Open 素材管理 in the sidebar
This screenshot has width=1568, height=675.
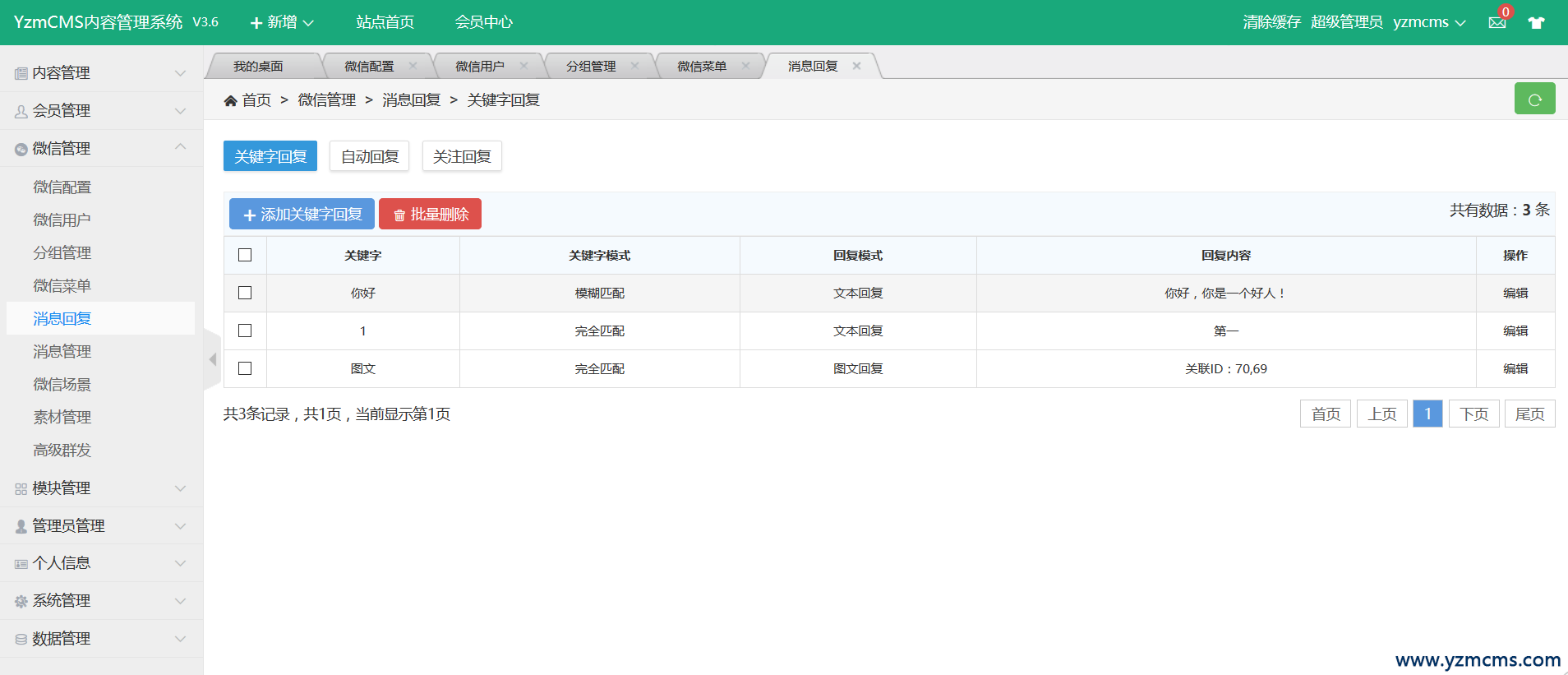pyautogui.click(x=62, y=418)
